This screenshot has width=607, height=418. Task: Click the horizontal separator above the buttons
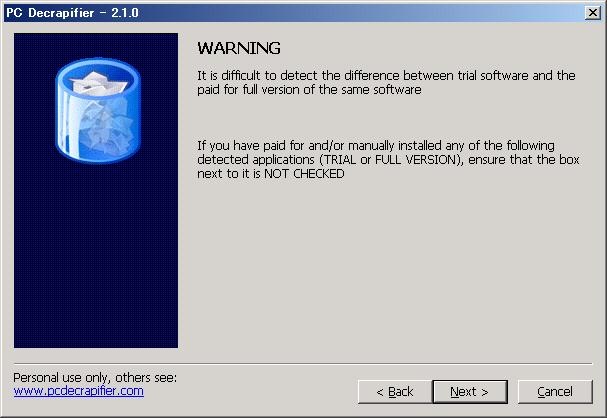point(303,364)
